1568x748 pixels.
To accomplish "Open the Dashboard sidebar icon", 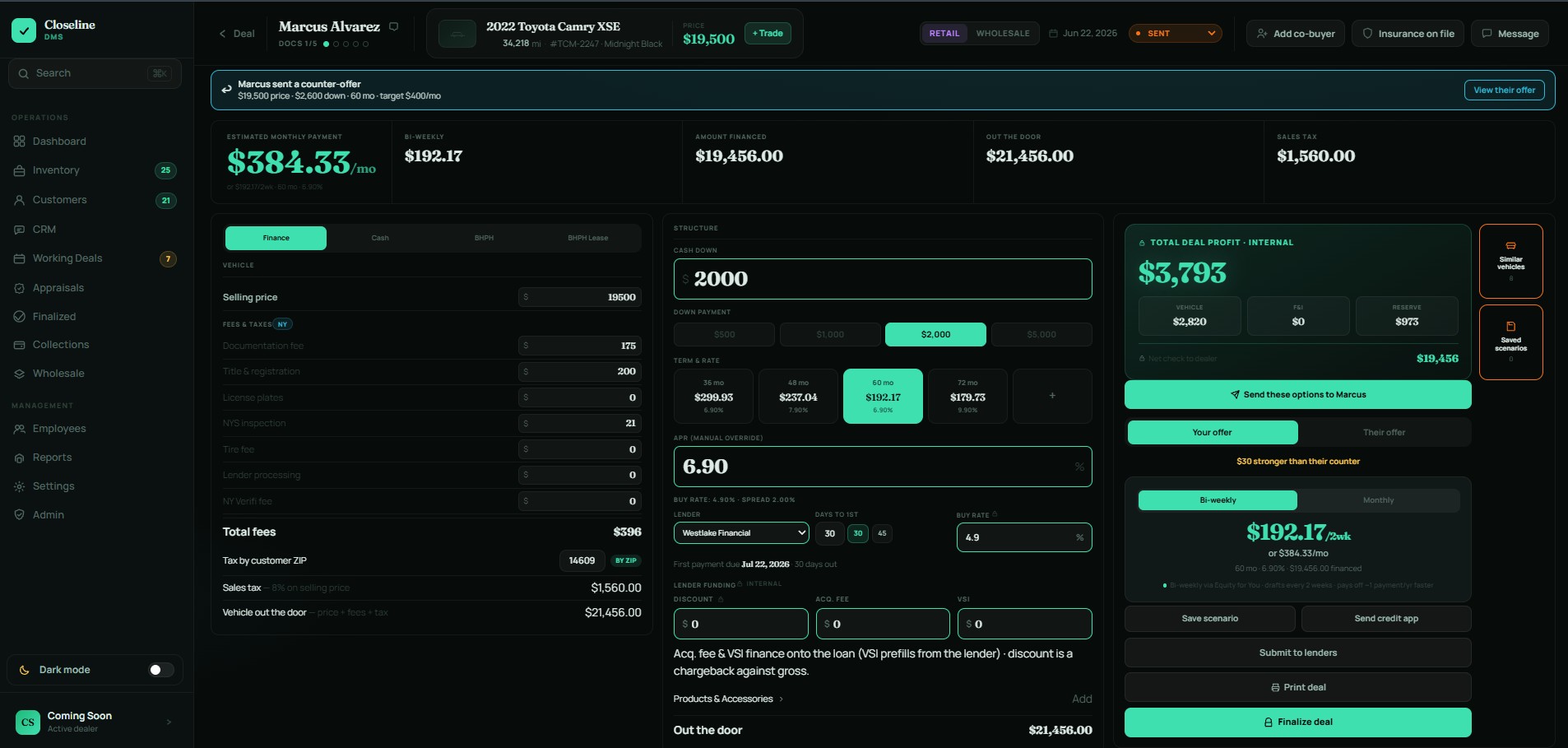I will 19,142.
